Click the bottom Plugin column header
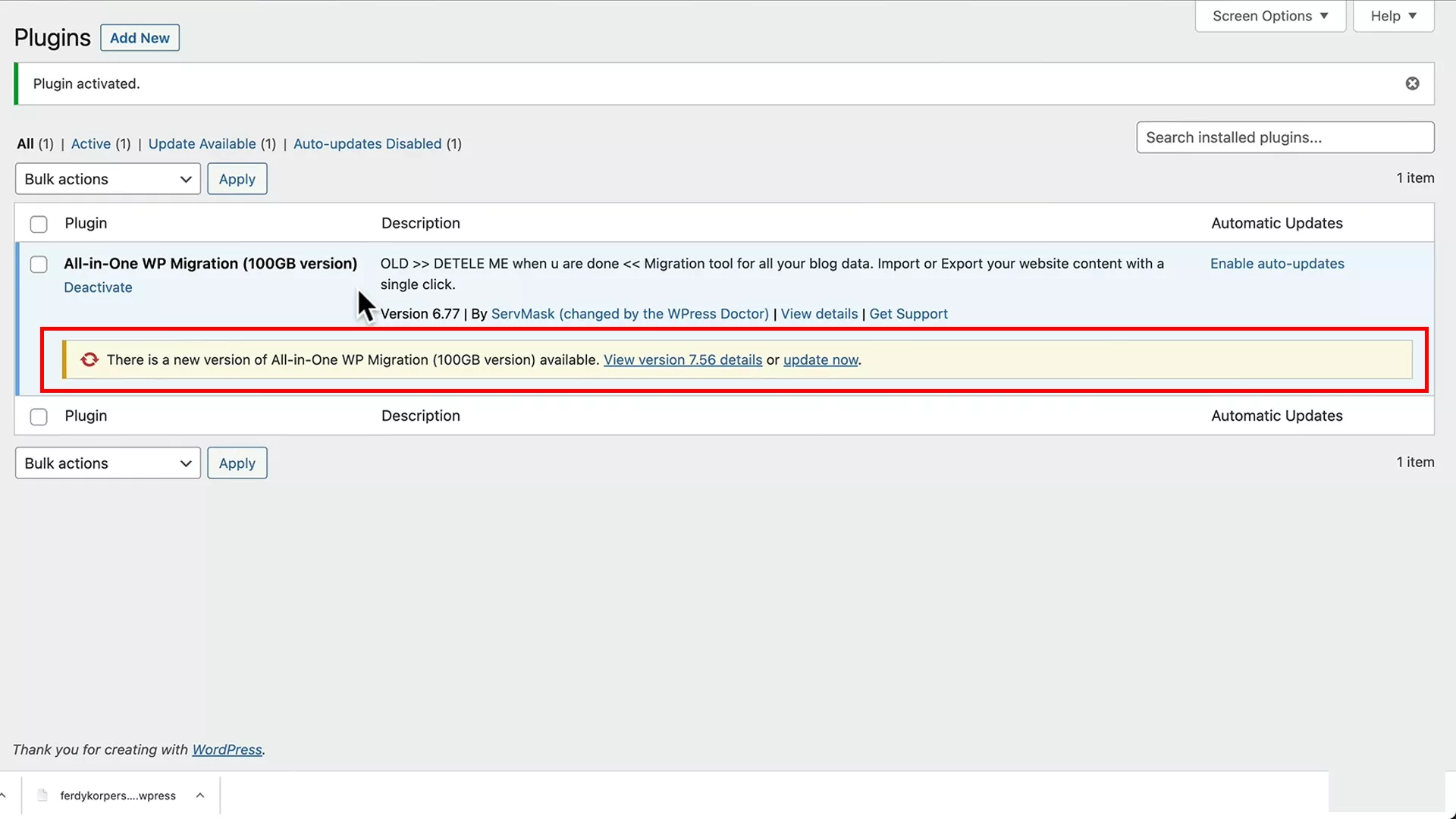The height and width of the screenshot is (819, 1456). tap(86, 416)
